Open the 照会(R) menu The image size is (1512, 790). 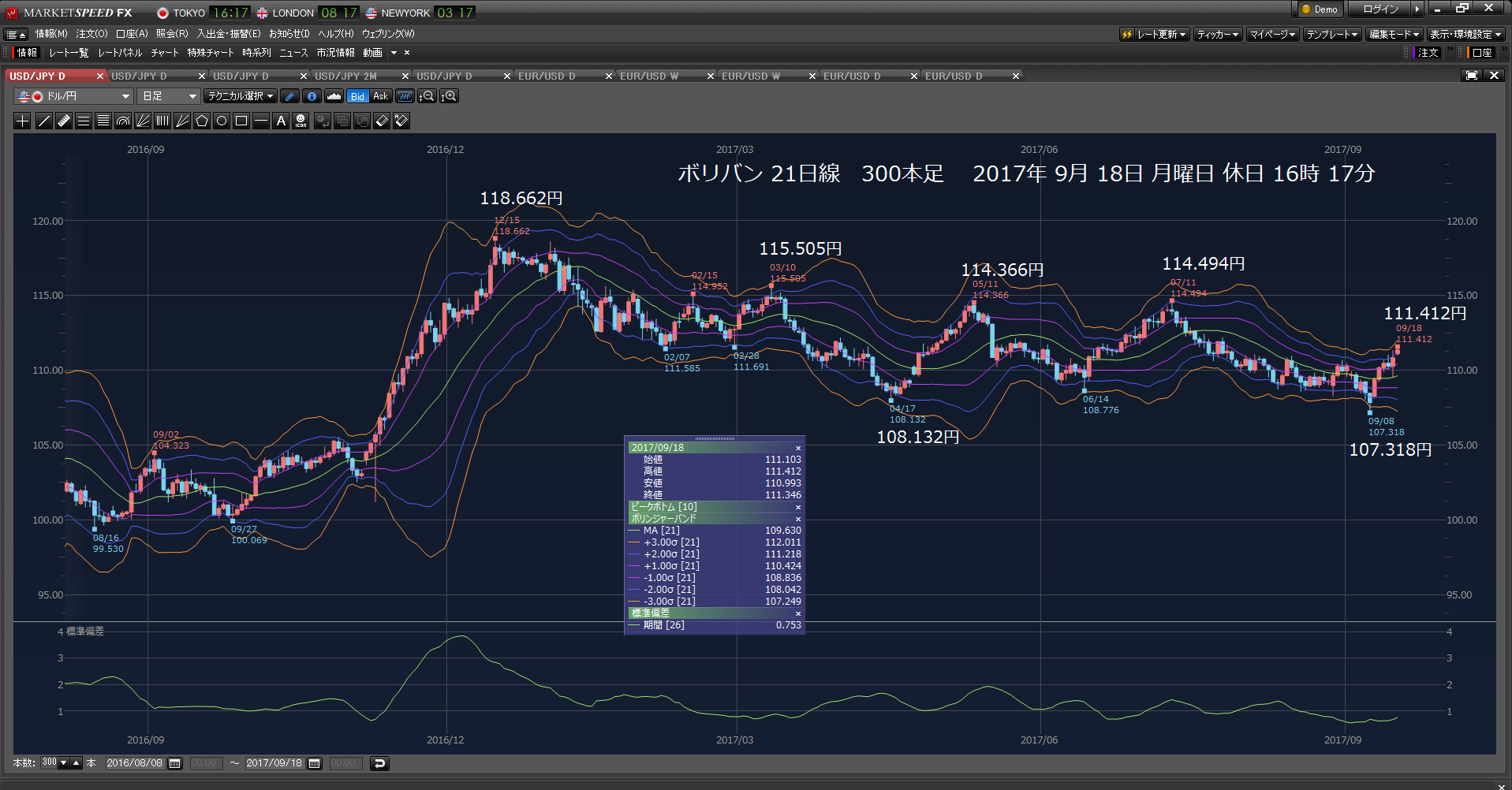point(172,34)
